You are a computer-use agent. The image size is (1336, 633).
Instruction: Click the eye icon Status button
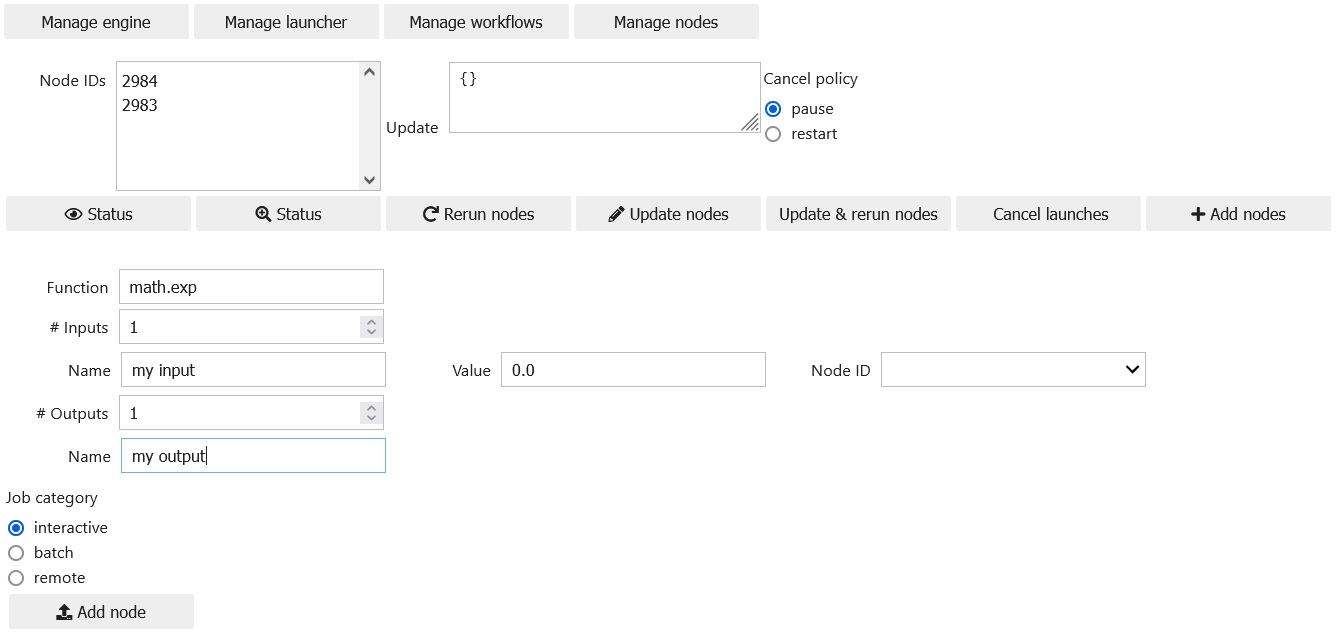coord(98,214)
